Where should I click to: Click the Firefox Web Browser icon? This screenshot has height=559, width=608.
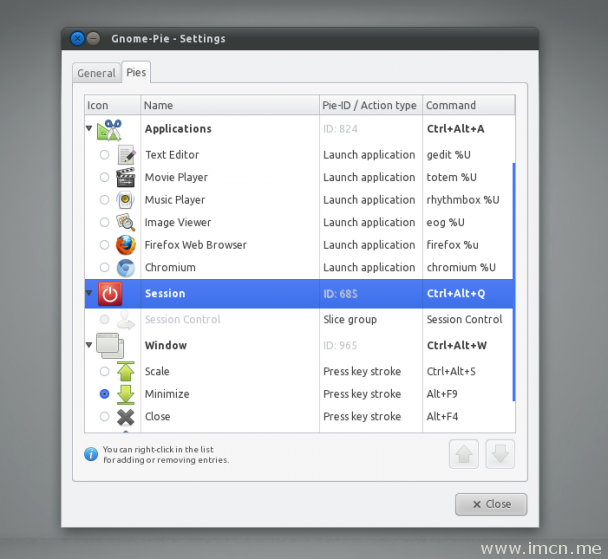[126, 245]
